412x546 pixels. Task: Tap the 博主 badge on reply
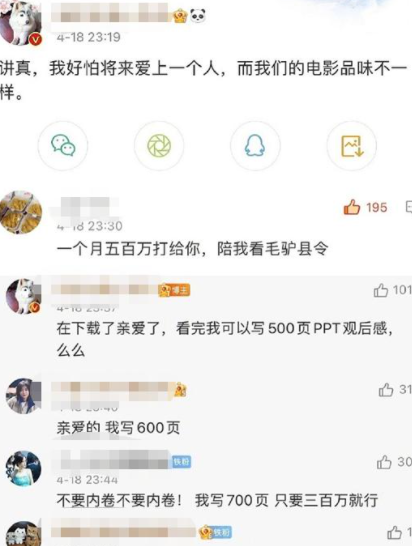click(x=174, y=290)
